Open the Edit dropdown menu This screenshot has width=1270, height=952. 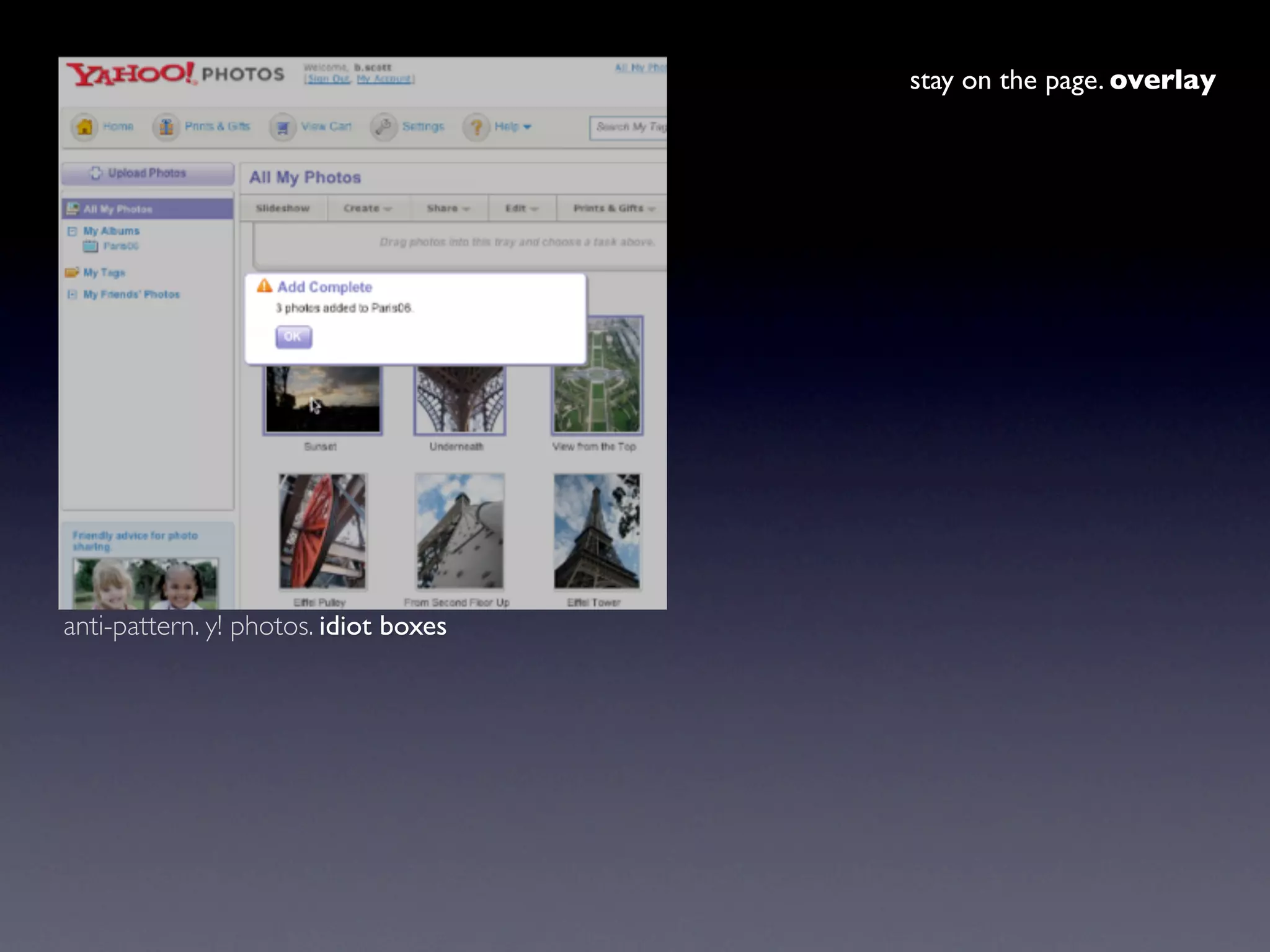522,208
